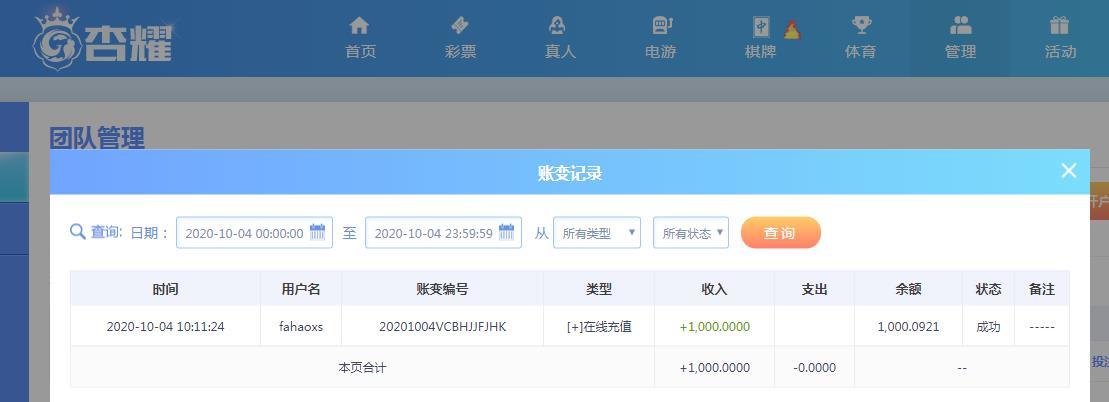This screenshot has height=402, width=1109.
Task: Click the 杏耀 logo
Action: click(x=103, y=38)
